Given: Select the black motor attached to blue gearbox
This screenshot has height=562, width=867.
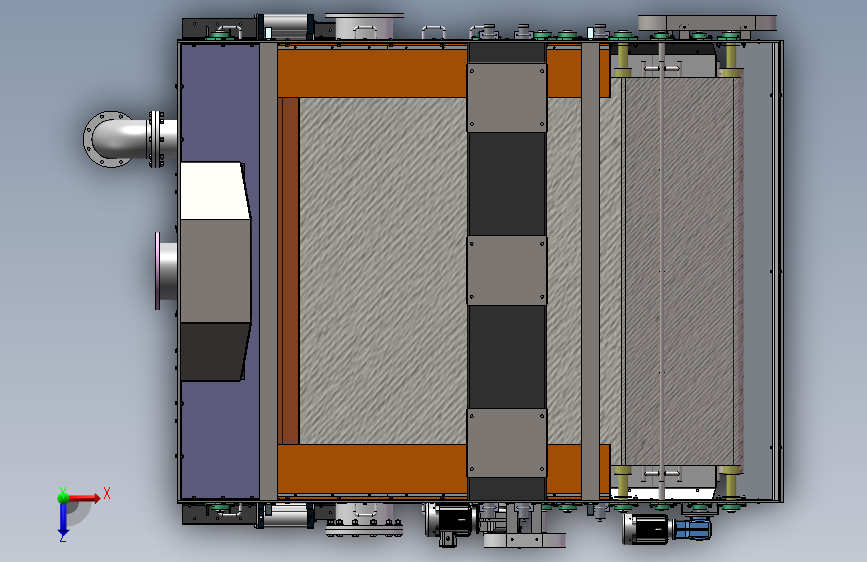Looking at the screenshot, I should click(648, 529).
